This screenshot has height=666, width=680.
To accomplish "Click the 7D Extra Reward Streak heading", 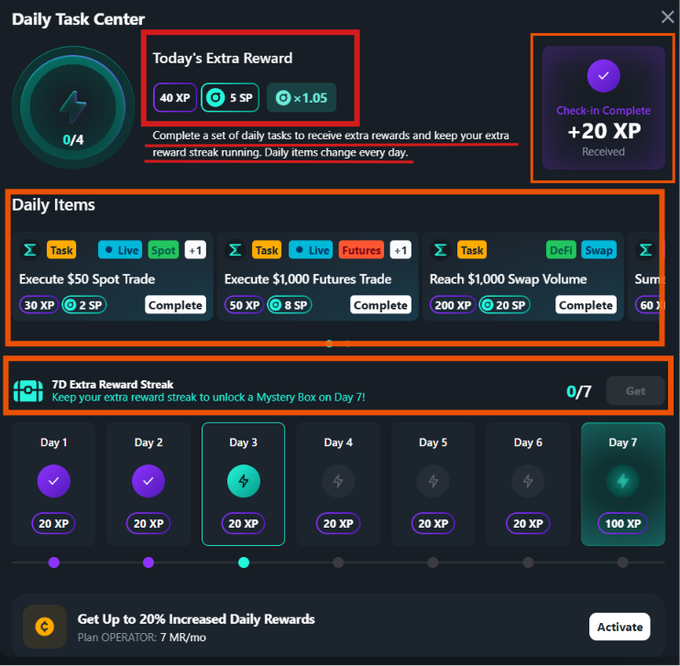I will [112, 385].
